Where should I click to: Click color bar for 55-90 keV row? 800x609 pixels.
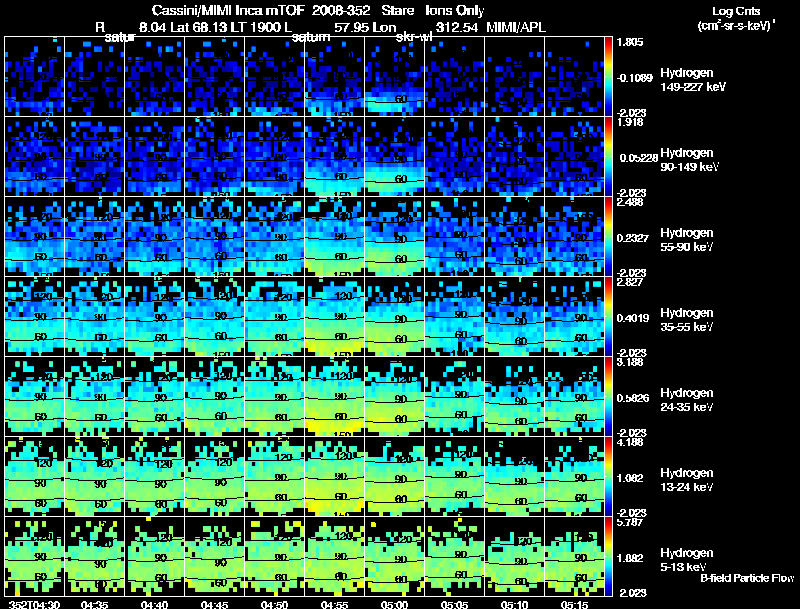click(x=608, y=237)
